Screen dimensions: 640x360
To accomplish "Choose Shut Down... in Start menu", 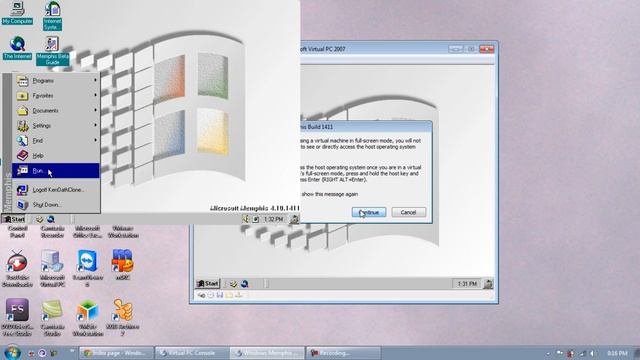I will point(56,204).
